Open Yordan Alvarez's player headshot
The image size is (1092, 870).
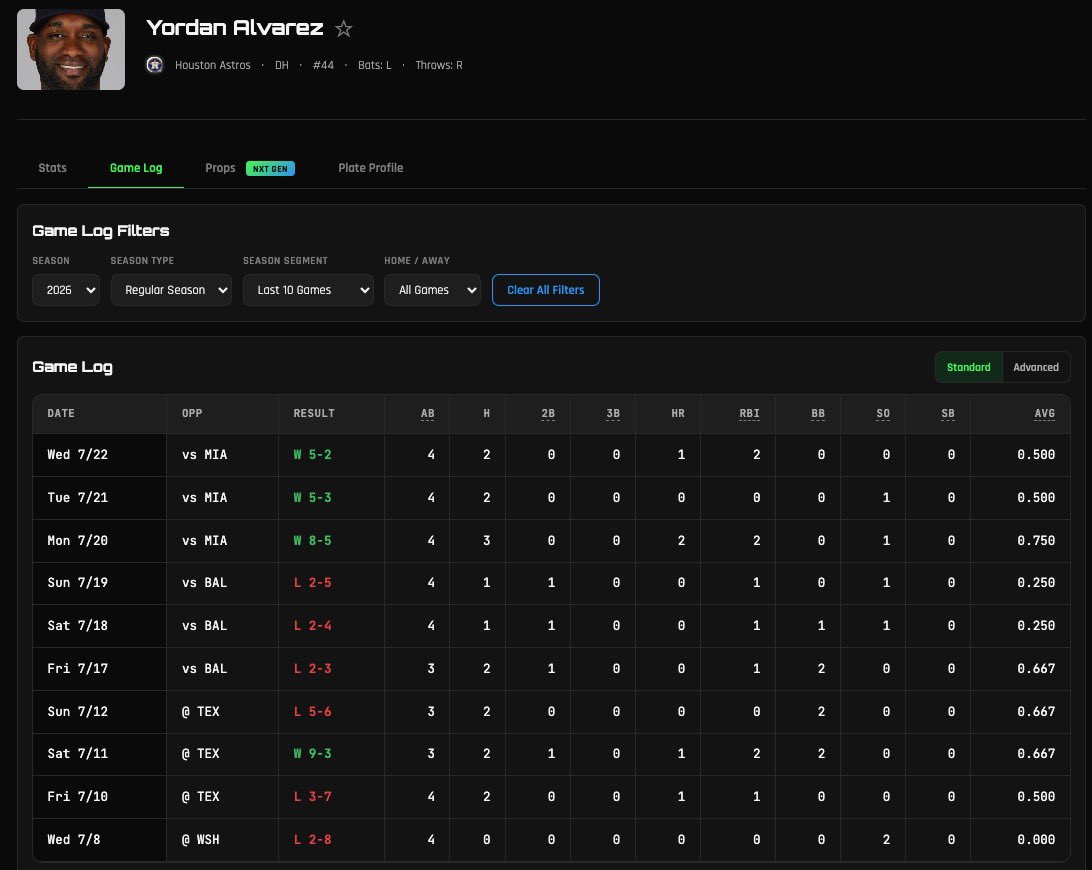click(71, 49)
